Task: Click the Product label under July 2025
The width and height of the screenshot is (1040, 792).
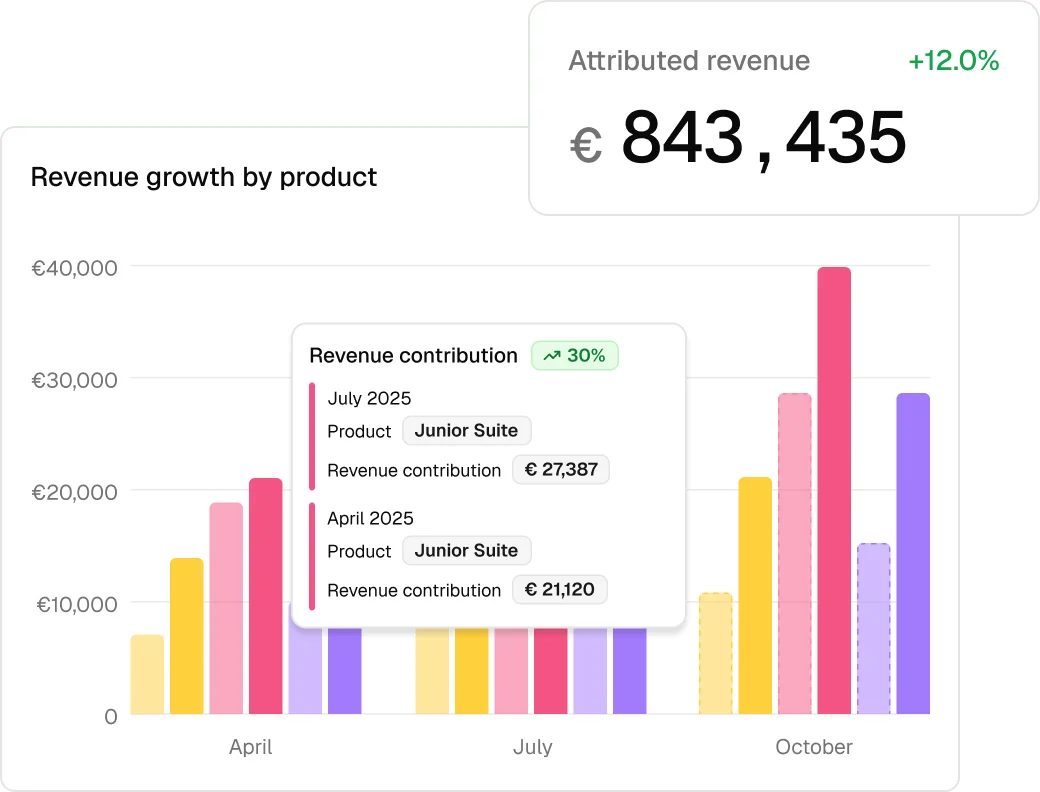Action: click(x=359, y=432)
